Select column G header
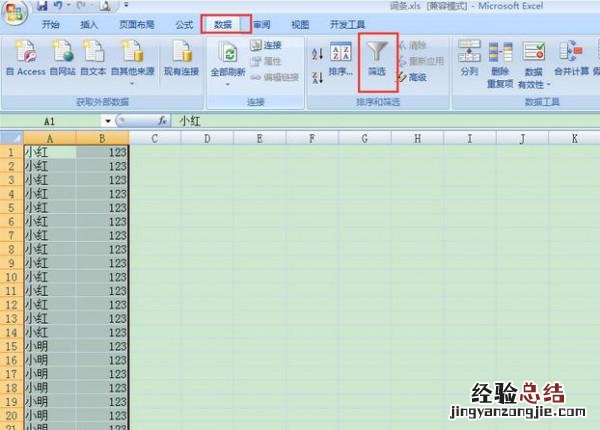Viewport: 600px width, 430px height. [x=365, y=138]
